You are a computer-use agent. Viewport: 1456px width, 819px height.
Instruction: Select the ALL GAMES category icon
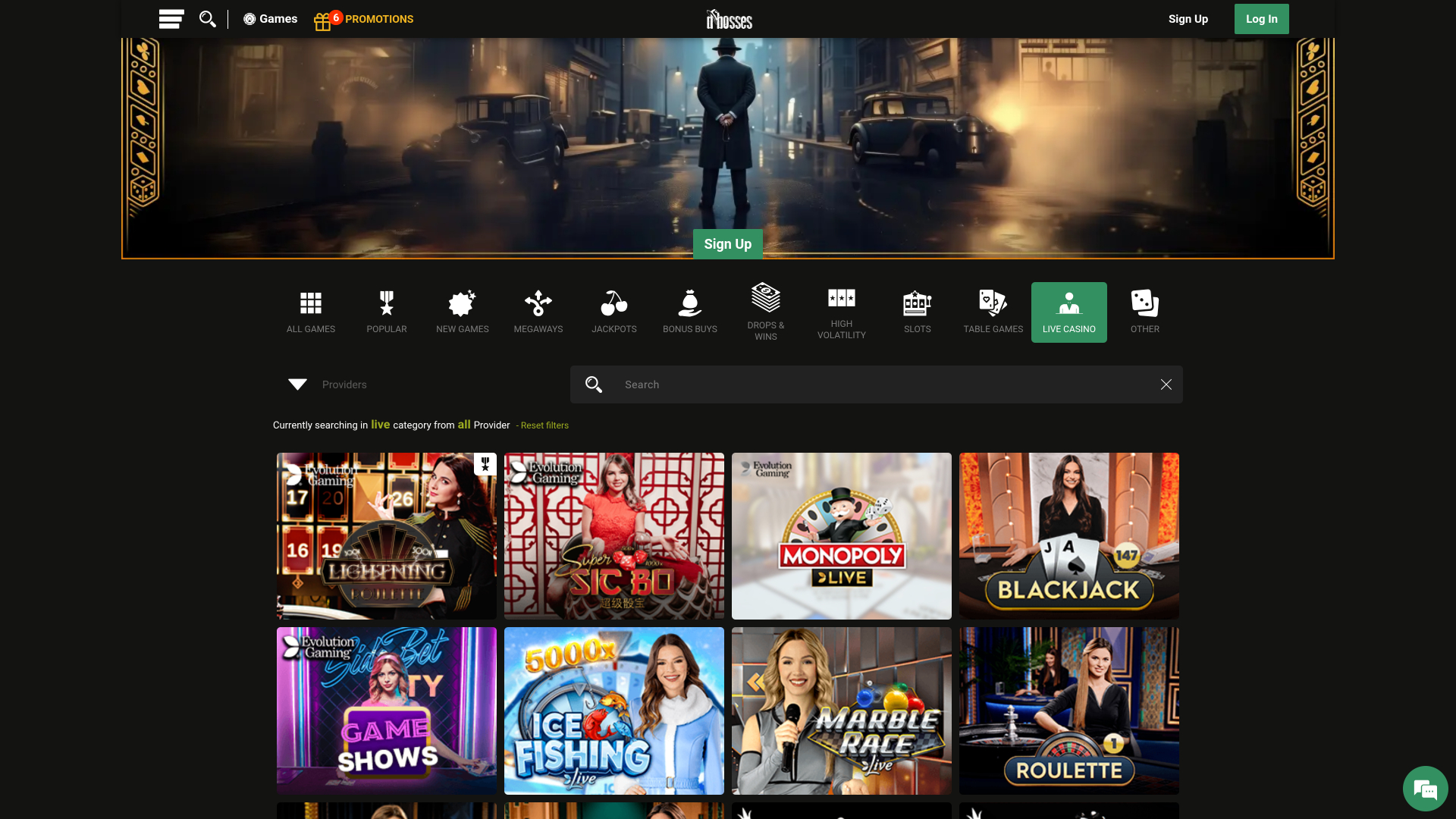[x=310, y=312]
